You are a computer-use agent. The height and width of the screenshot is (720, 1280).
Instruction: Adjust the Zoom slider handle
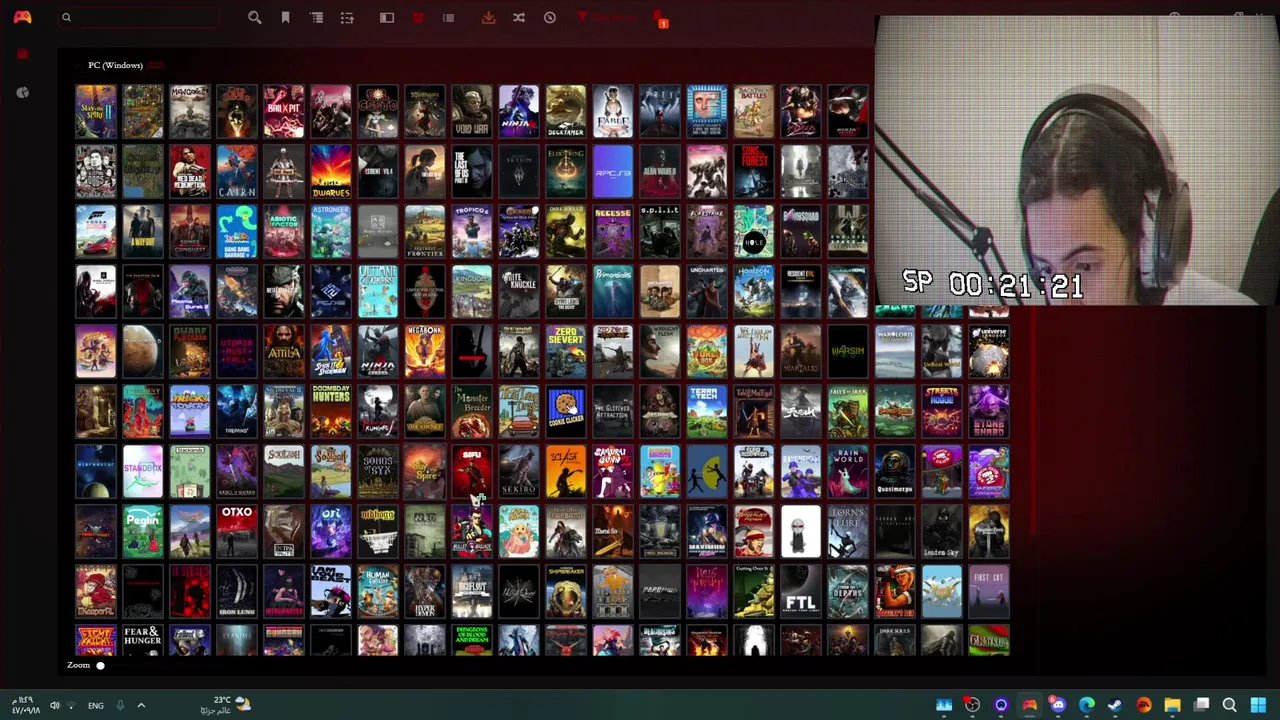[100, 665]
